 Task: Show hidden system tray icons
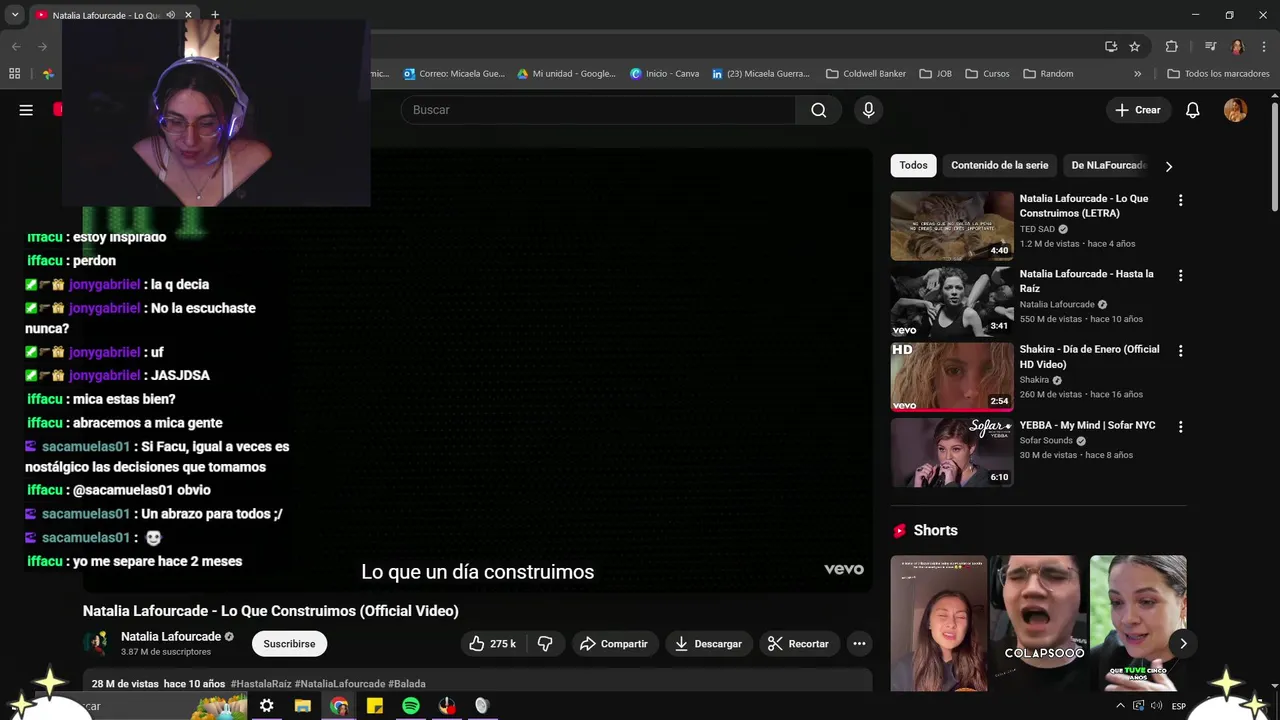pos(1120,706)
